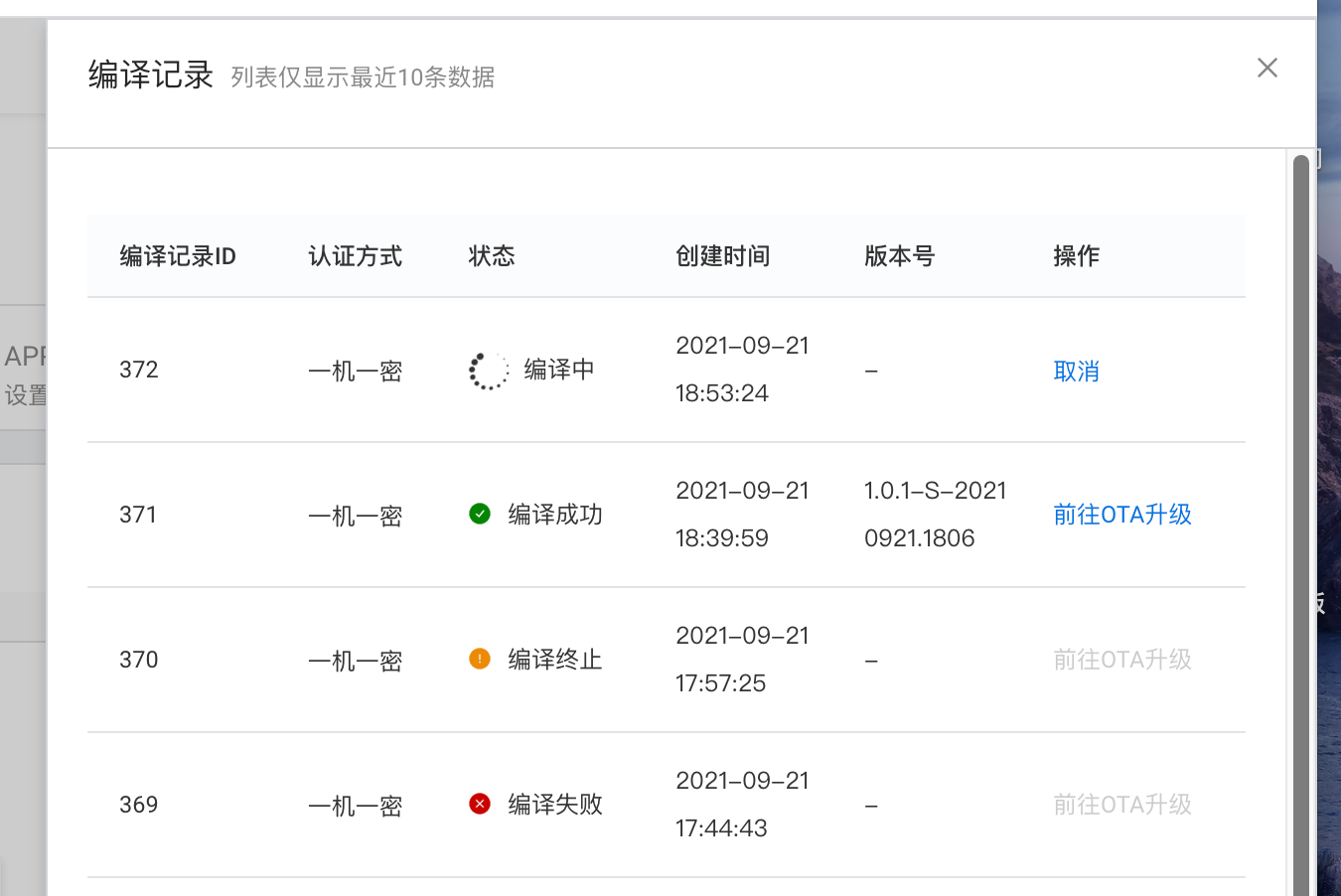The height and width of the screenshot is (896, 1341).
Task: Go to OTA升级 for record 371
Action: coord(1121,514)
